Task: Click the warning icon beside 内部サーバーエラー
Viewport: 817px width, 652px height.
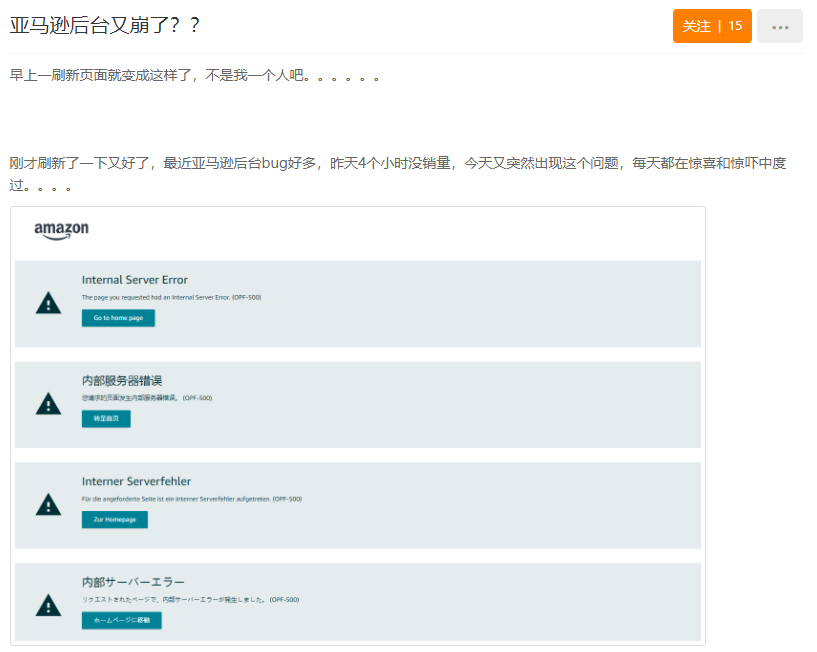Action: pos(48,606)
